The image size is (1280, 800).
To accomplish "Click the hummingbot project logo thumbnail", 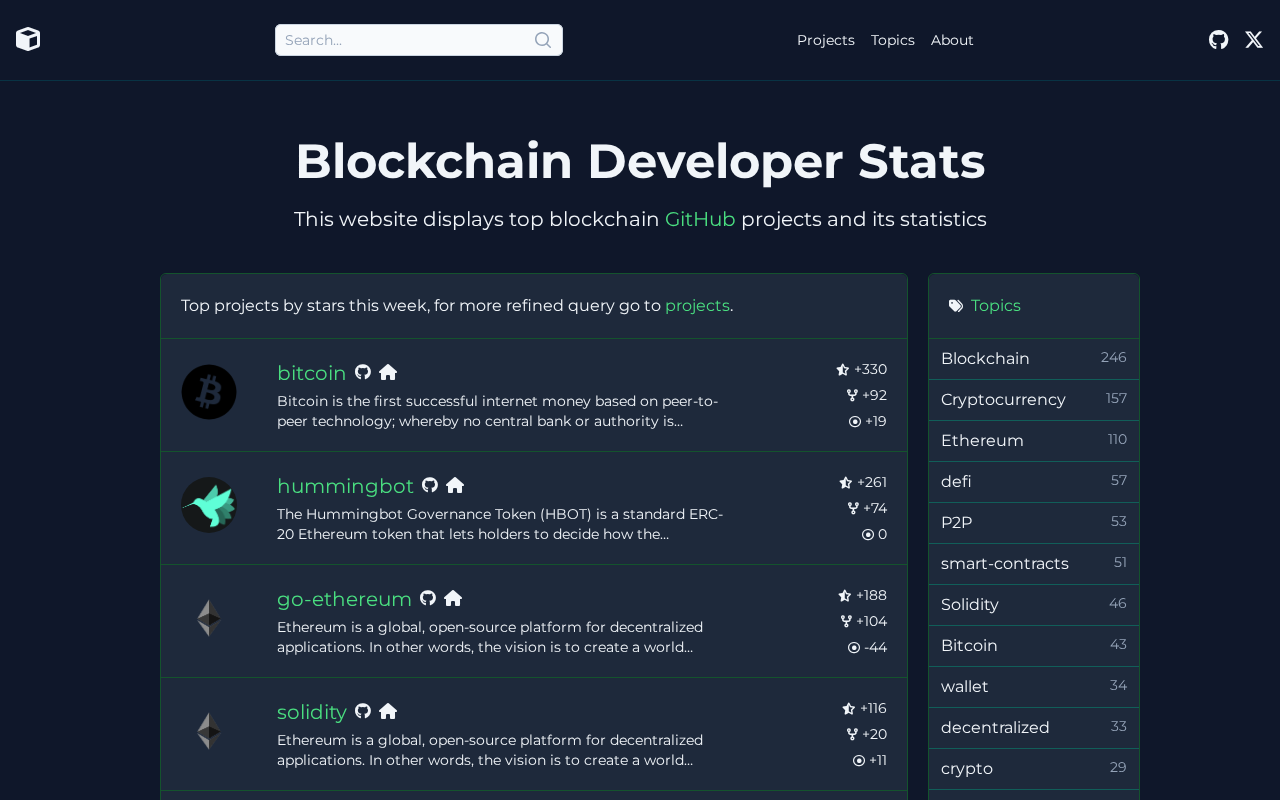I will coord(209,505).
